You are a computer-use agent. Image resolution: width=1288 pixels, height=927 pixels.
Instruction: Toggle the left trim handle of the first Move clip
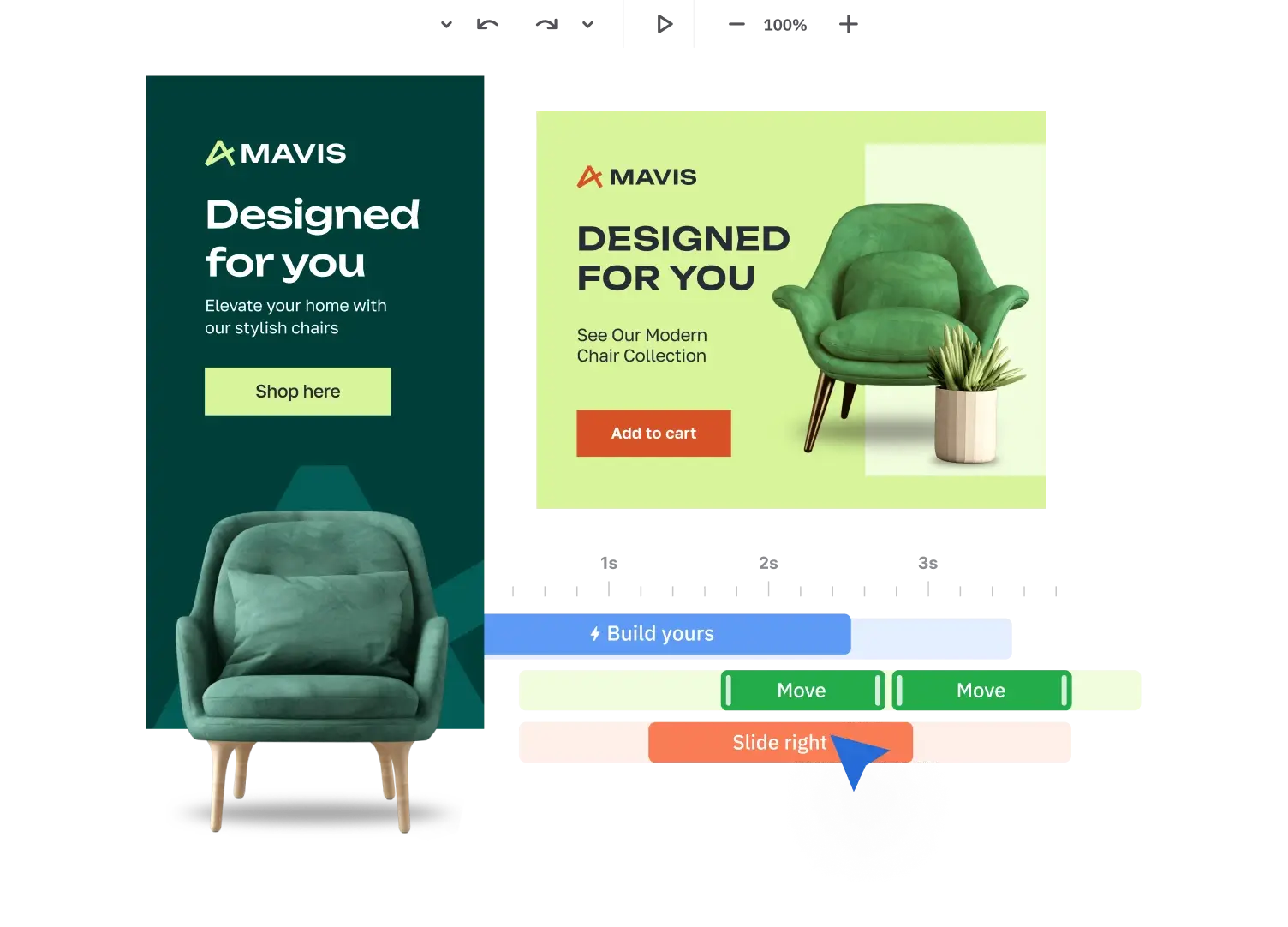[727, 690]
